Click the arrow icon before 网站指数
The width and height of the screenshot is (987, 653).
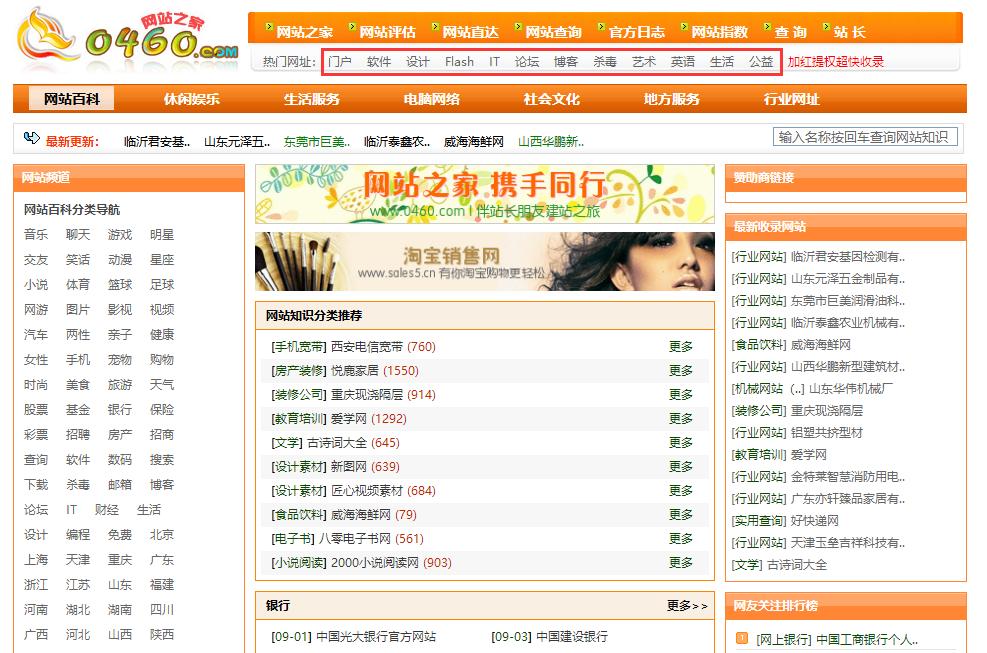tap(685, 25)
